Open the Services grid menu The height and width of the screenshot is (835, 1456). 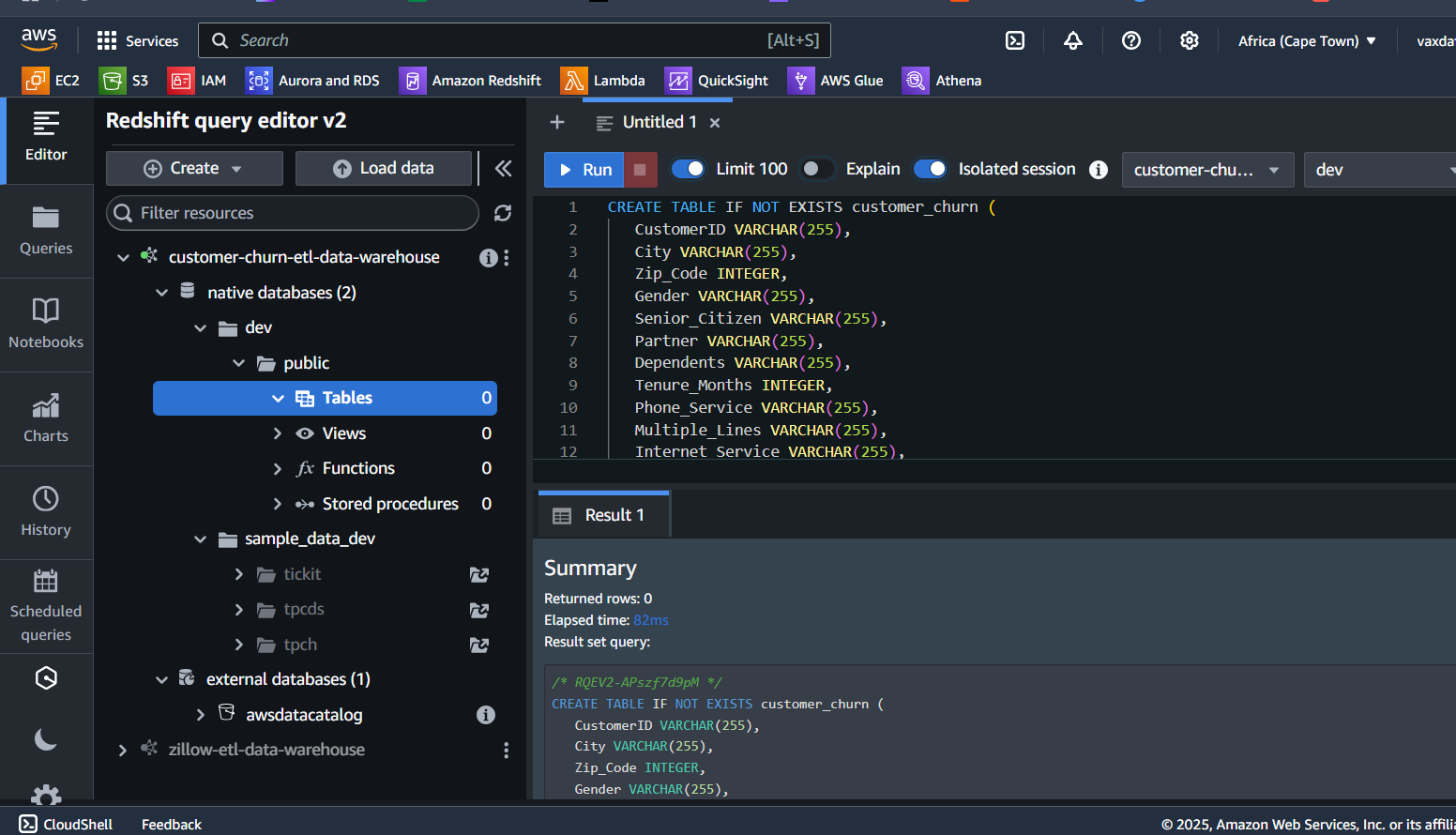pos(137,40)
